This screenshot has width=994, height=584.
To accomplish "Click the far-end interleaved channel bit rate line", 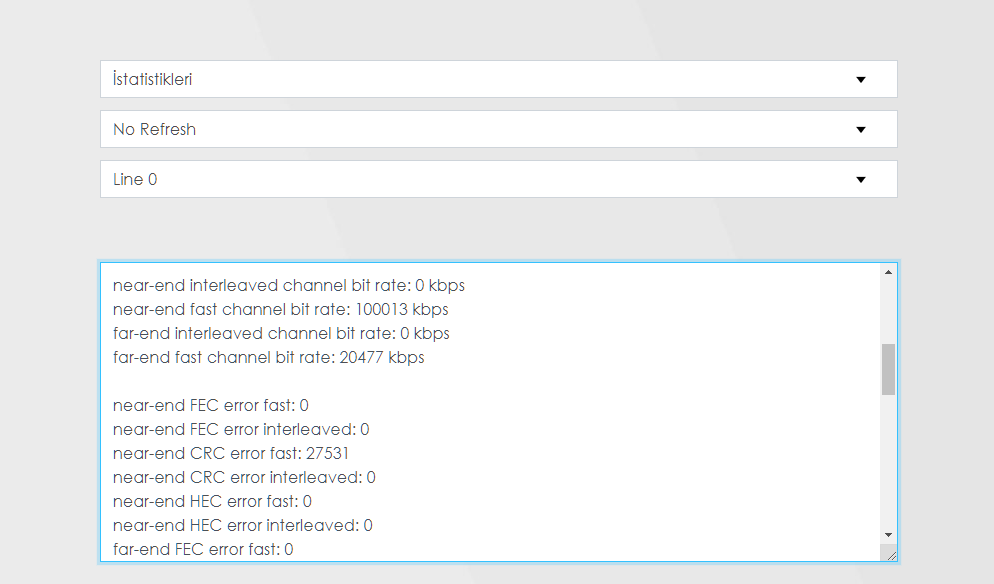I will [281, 334].
